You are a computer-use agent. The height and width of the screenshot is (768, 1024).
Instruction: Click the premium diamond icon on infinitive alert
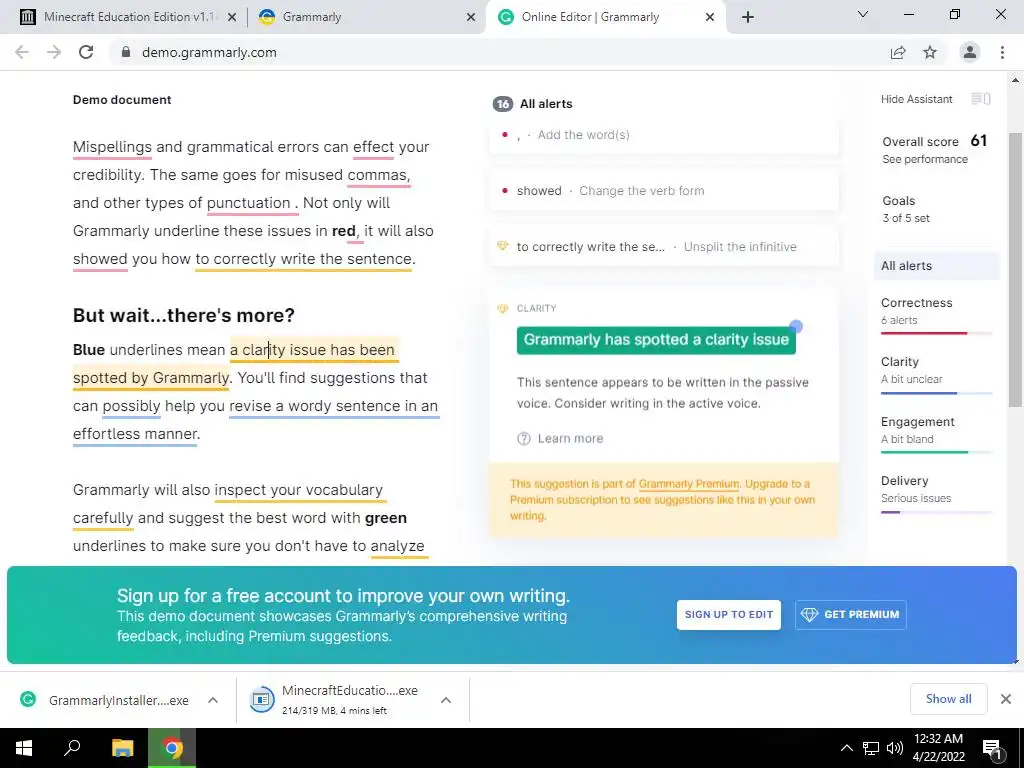tap(502, 246)
